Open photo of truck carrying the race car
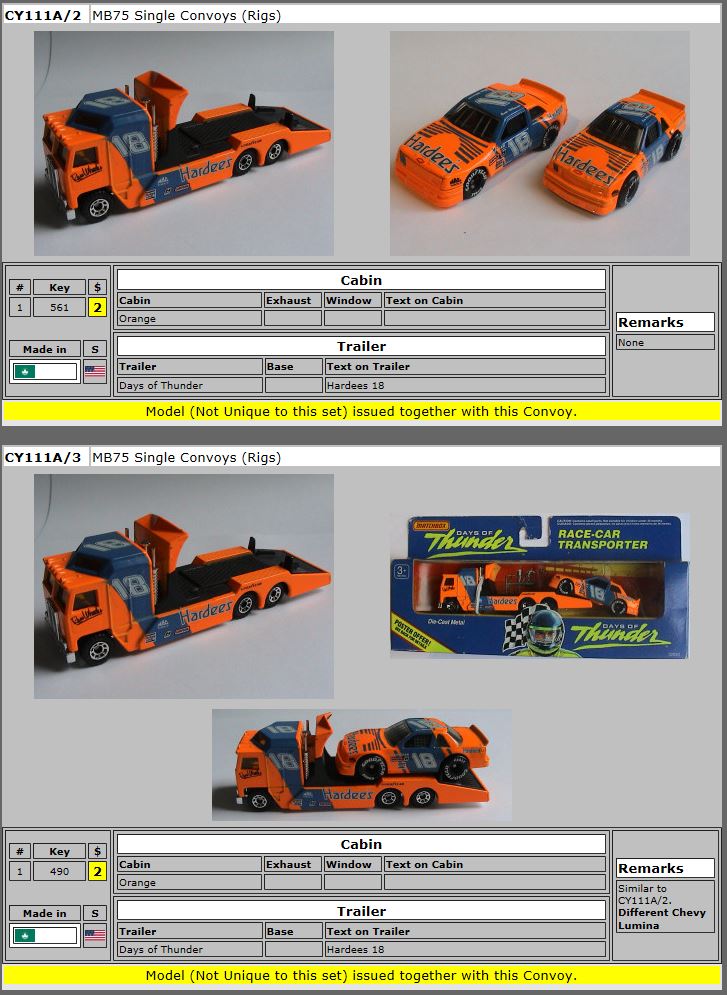 pyautogui.click(x=361, y=765)
